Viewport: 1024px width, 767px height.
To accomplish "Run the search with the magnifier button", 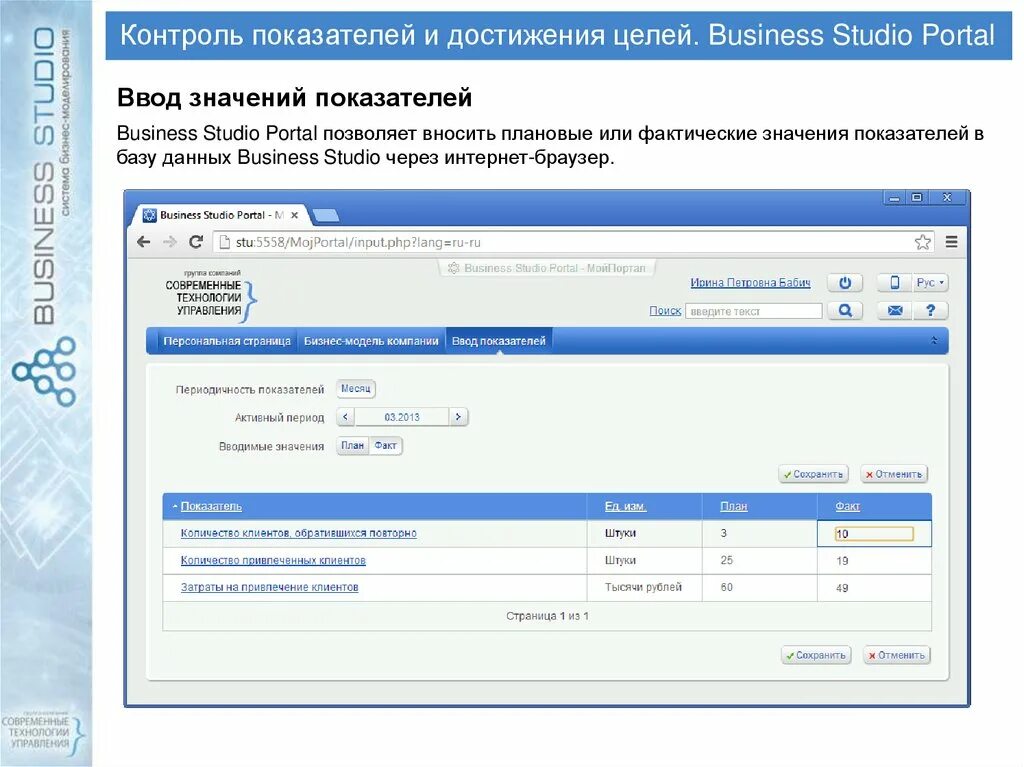I will (845, 311).
